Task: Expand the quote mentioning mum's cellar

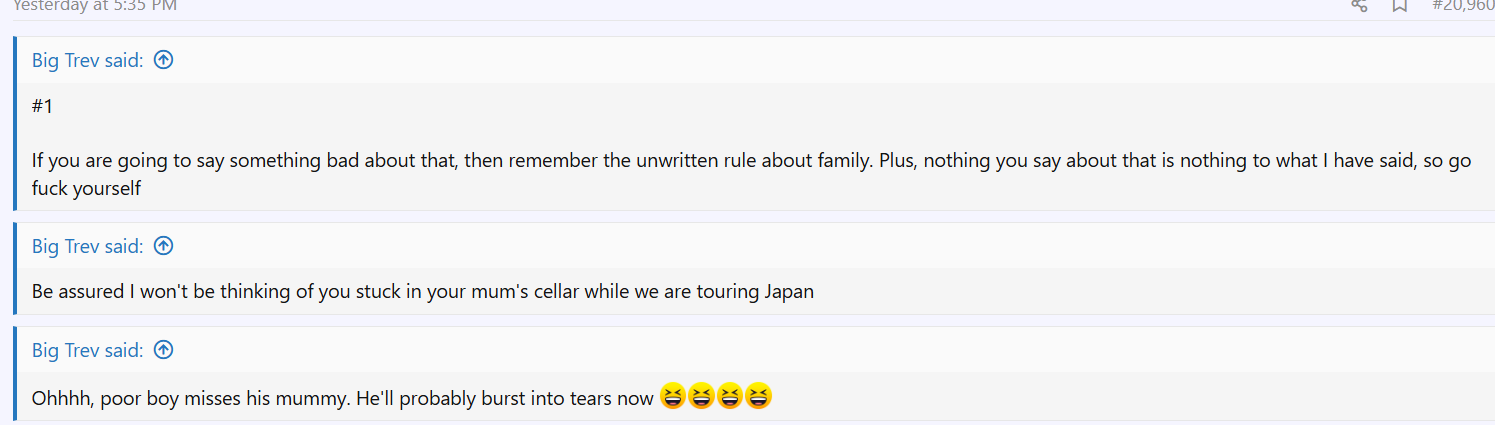Action: click(422, 292)
